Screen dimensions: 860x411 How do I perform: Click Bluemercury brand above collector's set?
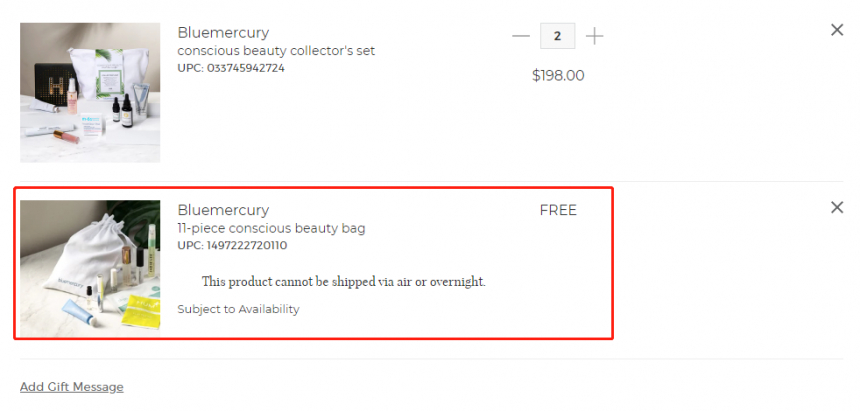[223, 33]
